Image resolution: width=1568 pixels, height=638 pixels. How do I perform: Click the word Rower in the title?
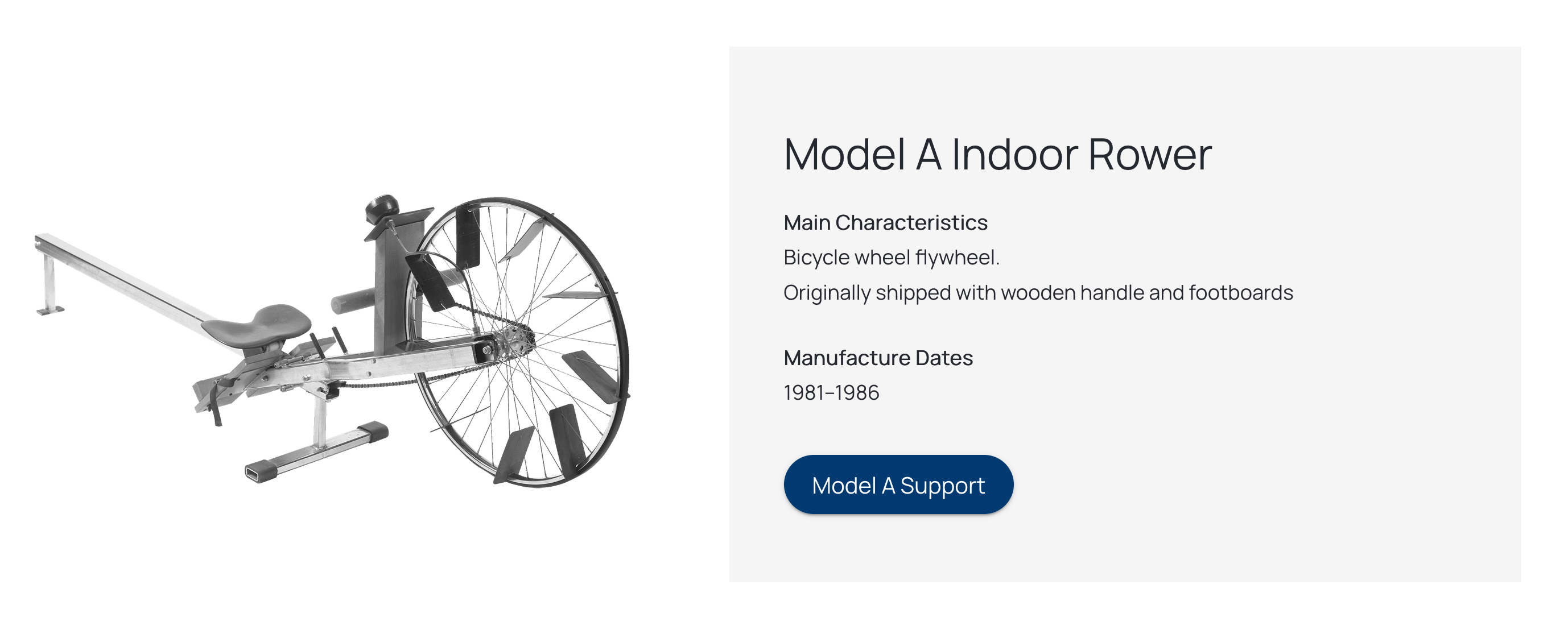click(x=1149, y=155)
